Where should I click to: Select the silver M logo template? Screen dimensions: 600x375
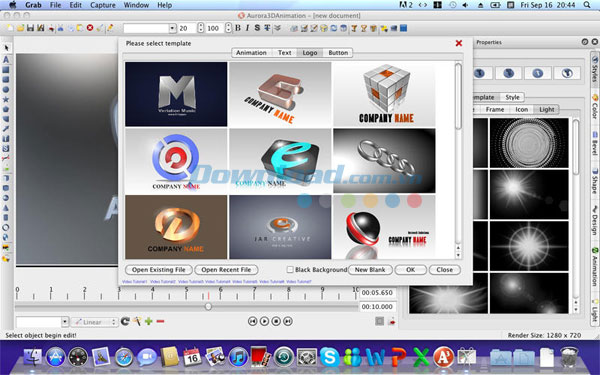coord(176,94)
